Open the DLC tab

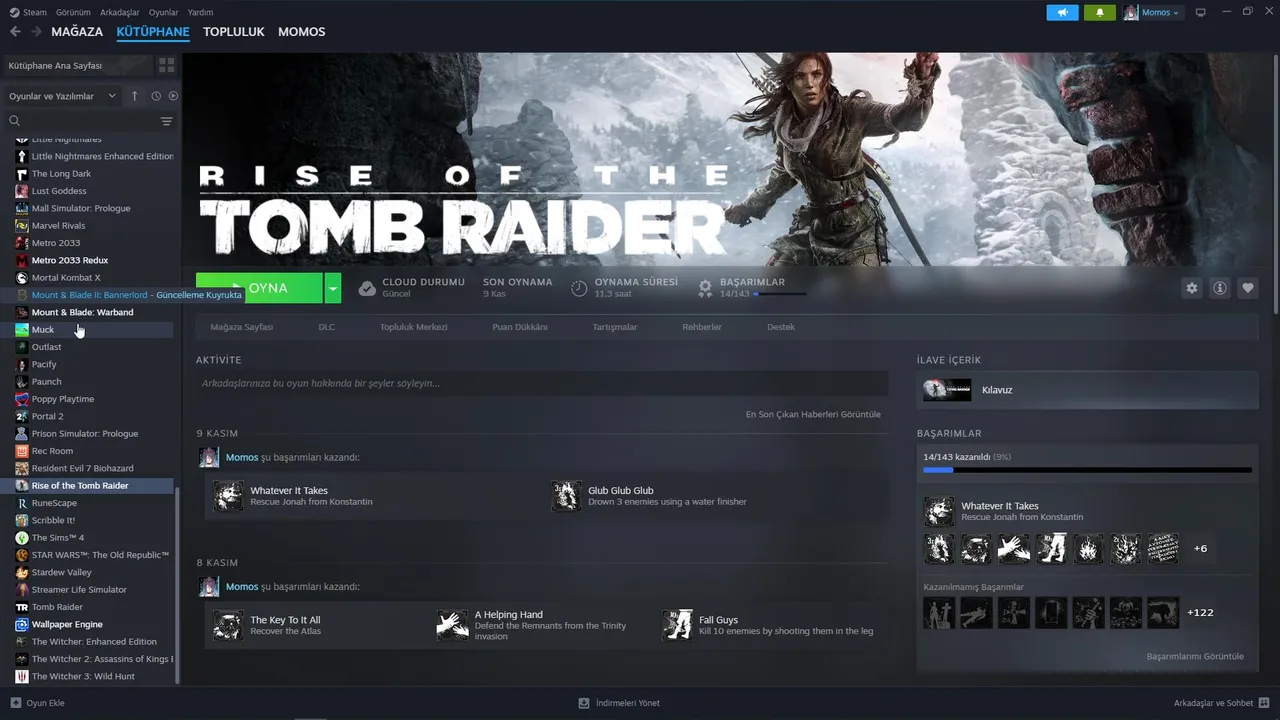(x=327, y=327)
